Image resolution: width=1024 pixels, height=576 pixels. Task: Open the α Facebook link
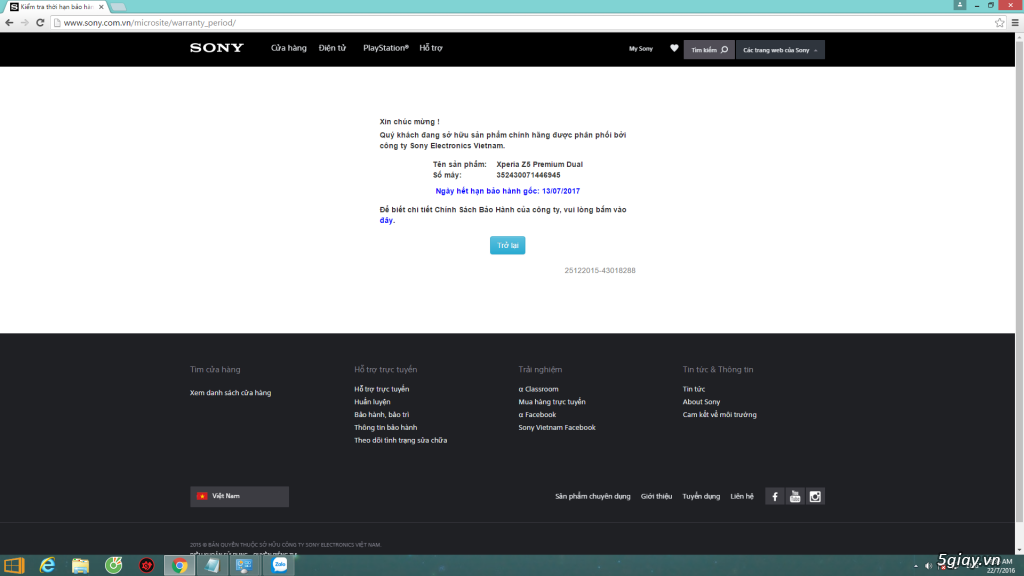pyautogui.click(x=537, y=415)
